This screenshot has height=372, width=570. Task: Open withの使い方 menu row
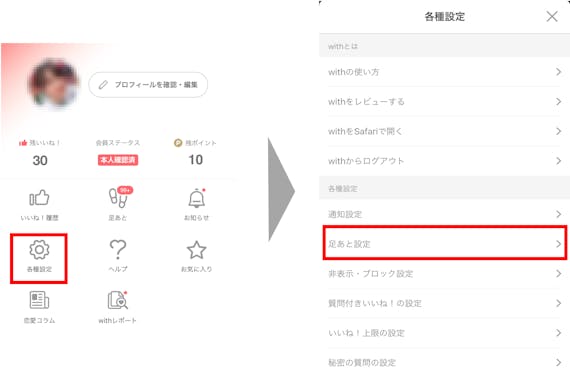pyautogui.click(x=445, y=72)
